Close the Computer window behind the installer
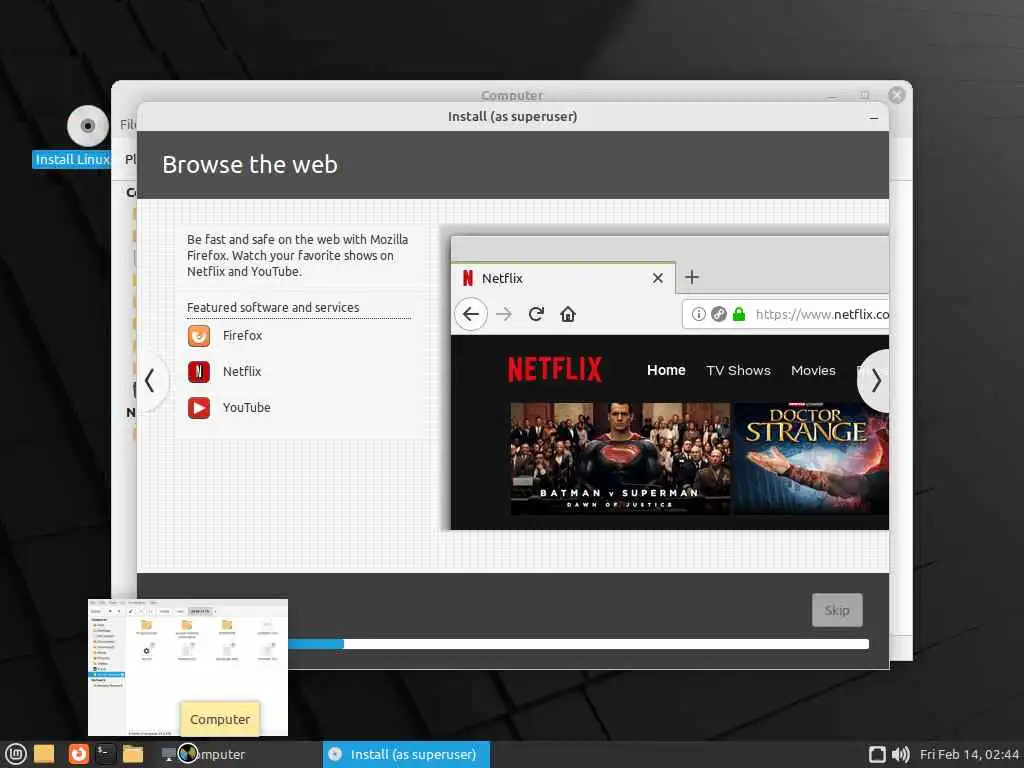The image size is (1024, 768). pyautogui.click(x=897, y=95)
